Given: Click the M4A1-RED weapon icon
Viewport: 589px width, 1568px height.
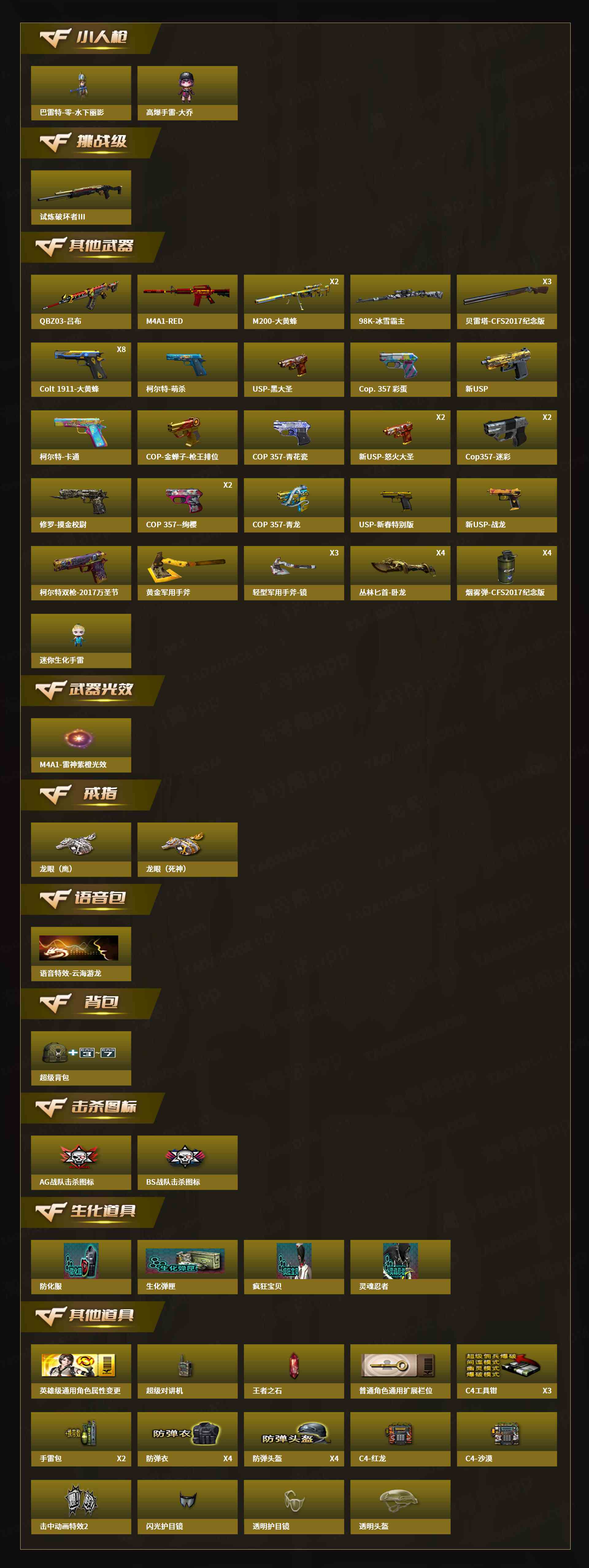Looking at the screenshot, I should [x=187, y=295].
